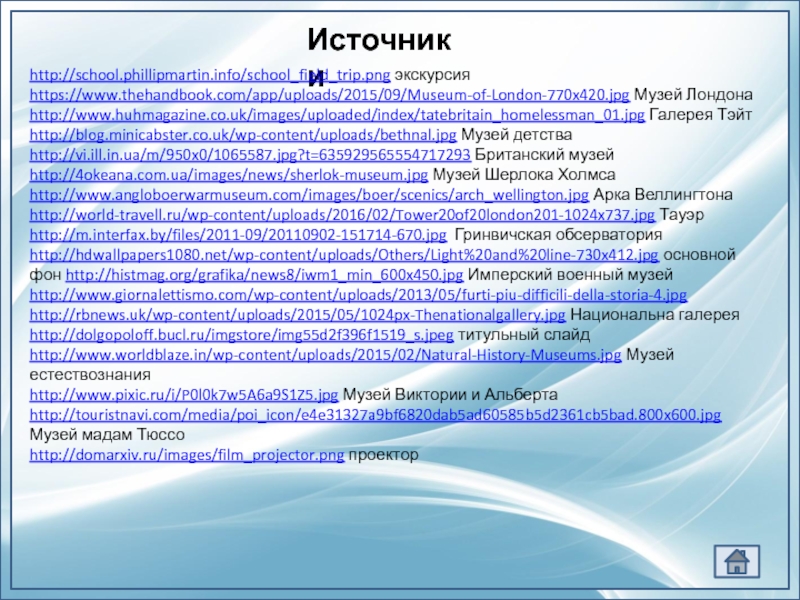Click the text Британский музей
Image resolution: width=800 pixels, height=600 pixels.
[544, 155]
